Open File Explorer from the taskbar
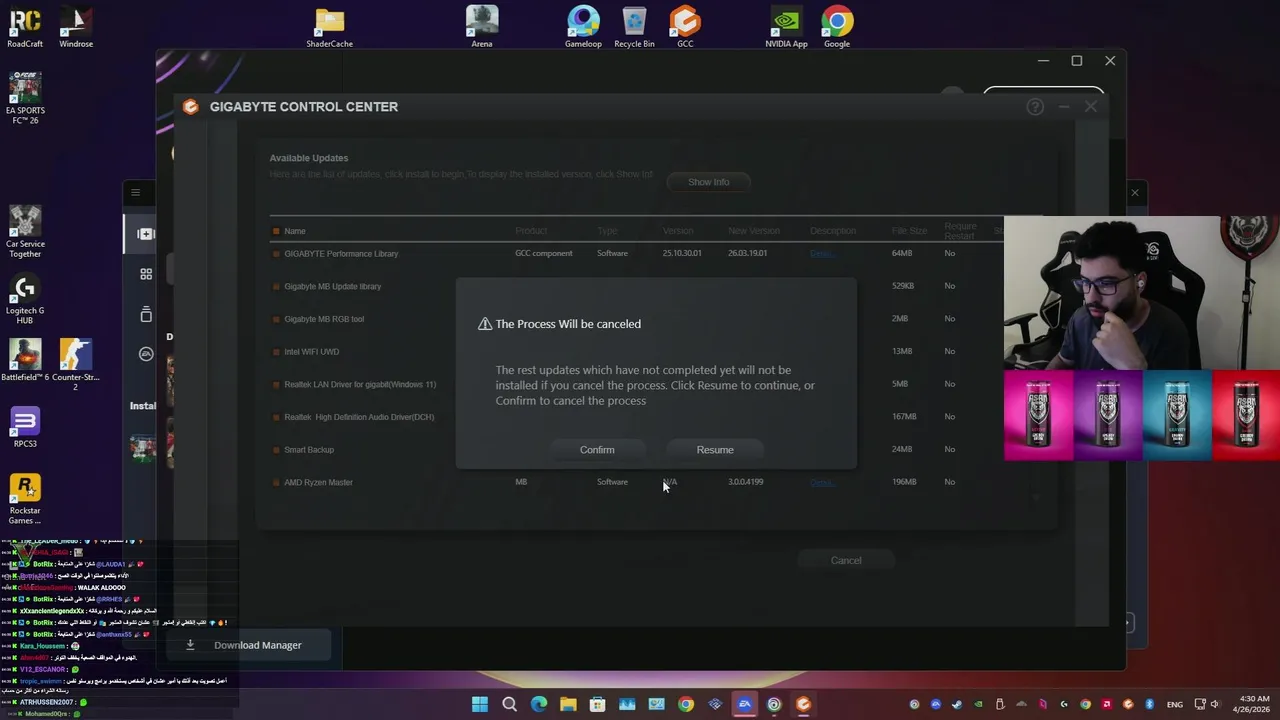Image resolution: width=1280 pixels, height=720 pixels. point(568,704)
